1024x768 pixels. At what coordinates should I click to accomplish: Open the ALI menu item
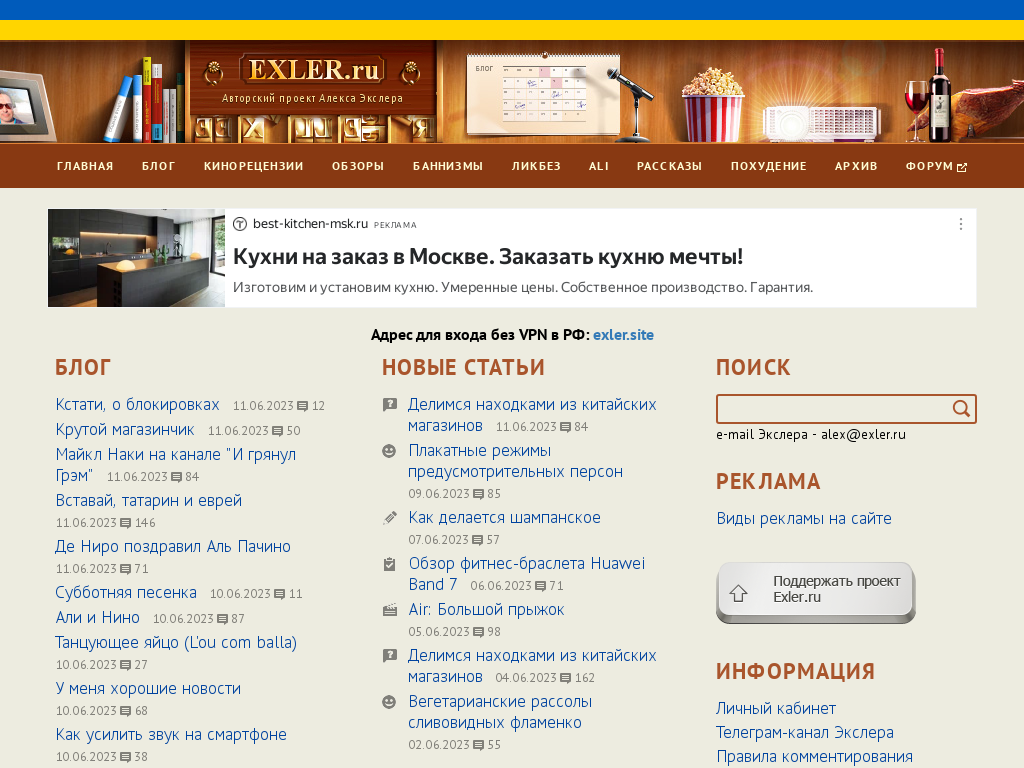pos(599,166)
